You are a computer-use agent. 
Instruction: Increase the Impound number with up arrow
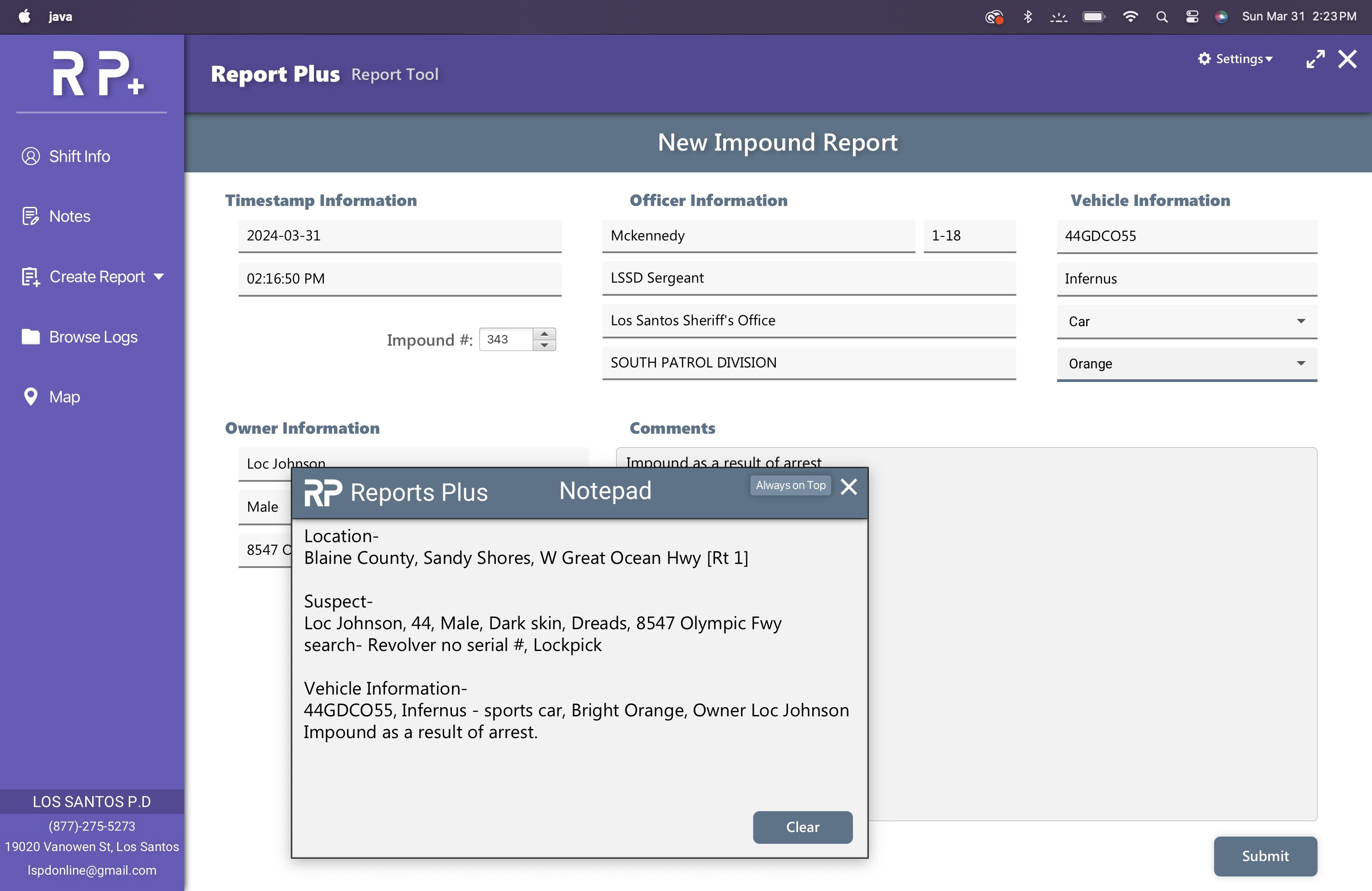544,334
